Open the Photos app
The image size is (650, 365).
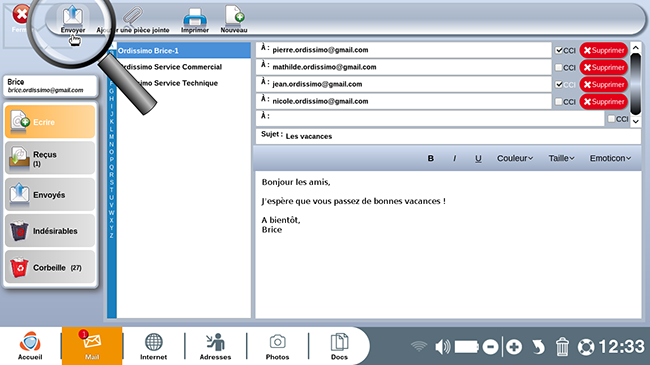[277, 346]
